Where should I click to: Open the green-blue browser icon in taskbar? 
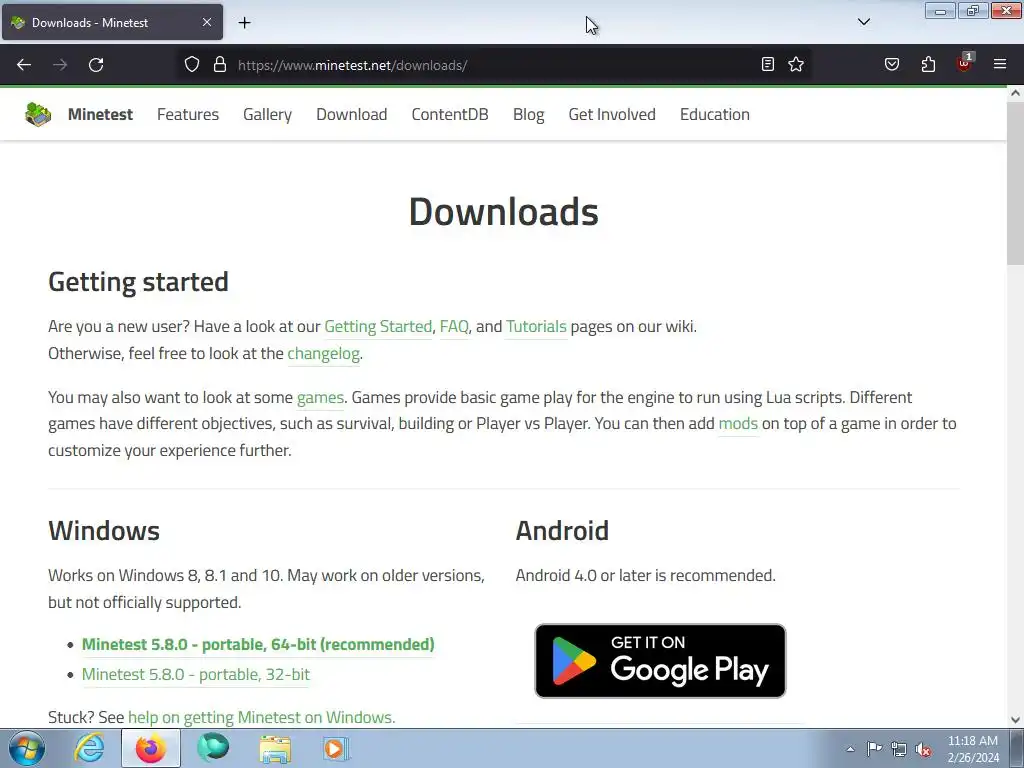click(x=213, y=748)
